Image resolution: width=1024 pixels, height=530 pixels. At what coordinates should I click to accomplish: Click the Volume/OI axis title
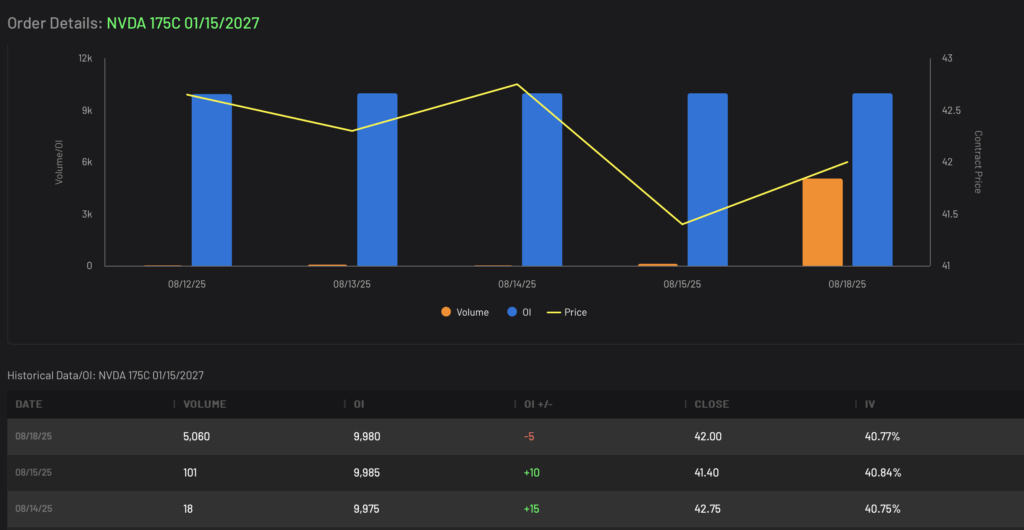click(x=59, y=162)
